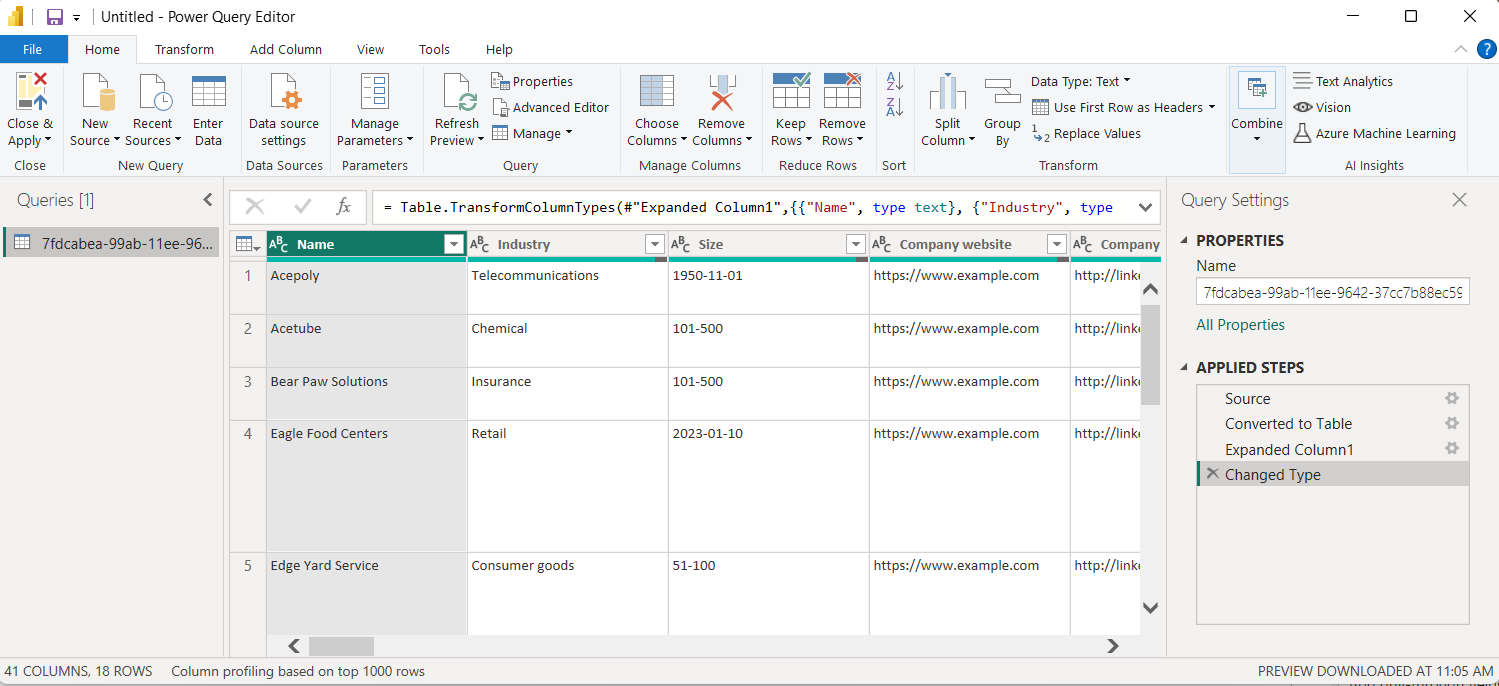Click the formula bar fx icon

click(343, 207)
